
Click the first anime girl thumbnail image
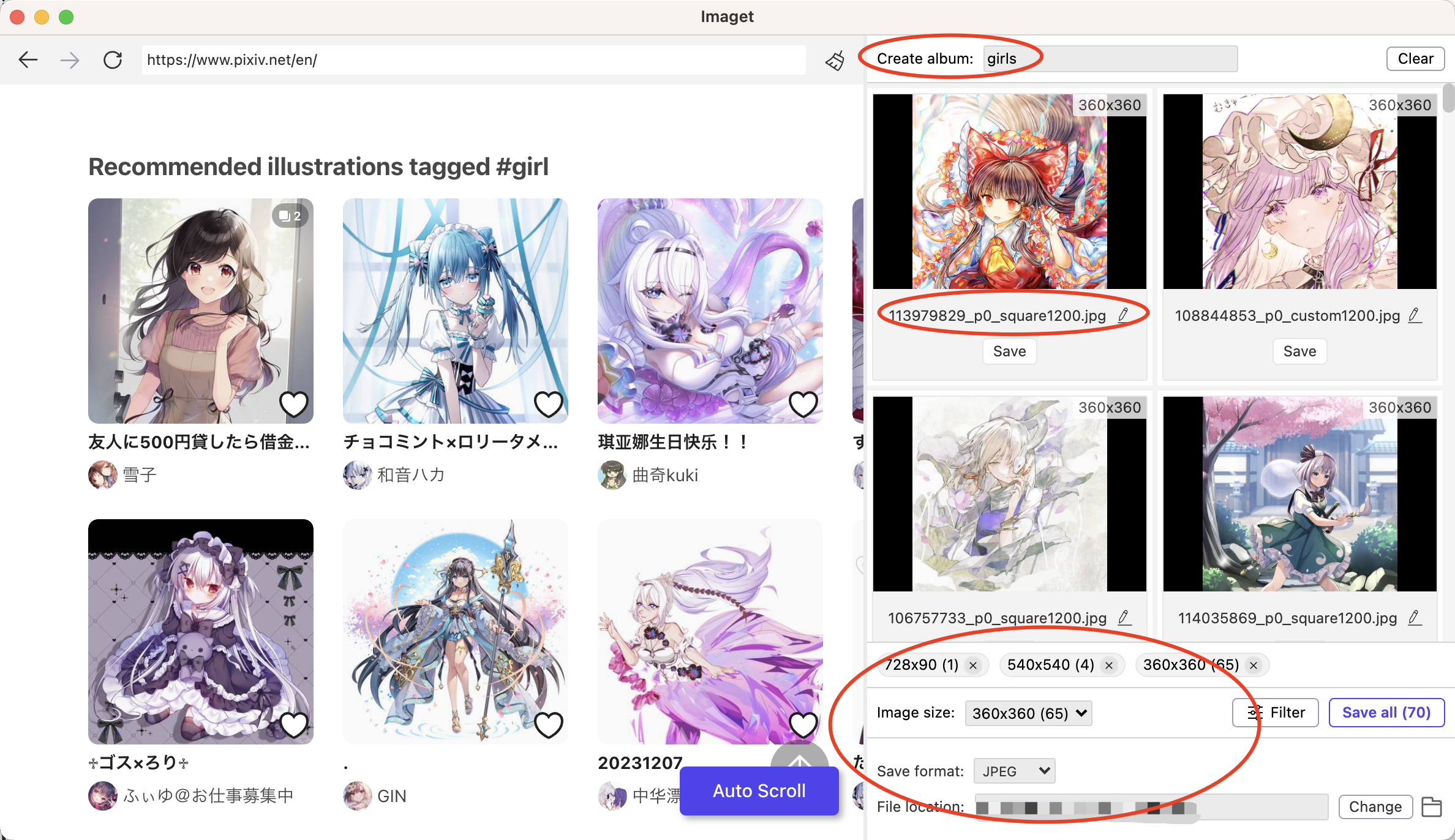[200, 310]
